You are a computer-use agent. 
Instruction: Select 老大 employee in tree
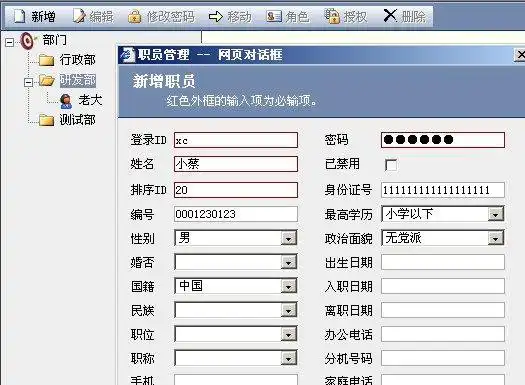90,100
